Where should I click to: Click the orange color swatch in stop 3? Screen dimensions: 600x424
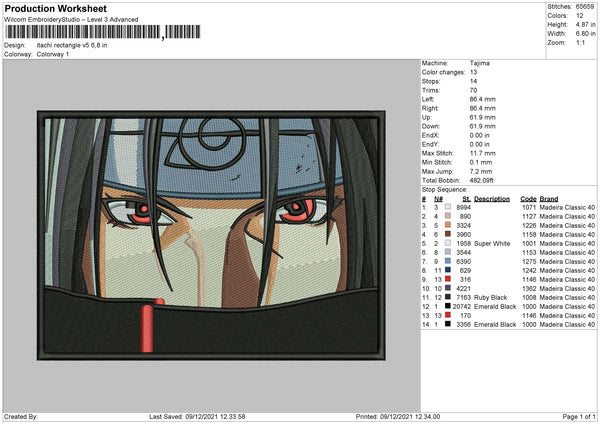(448, 225)
